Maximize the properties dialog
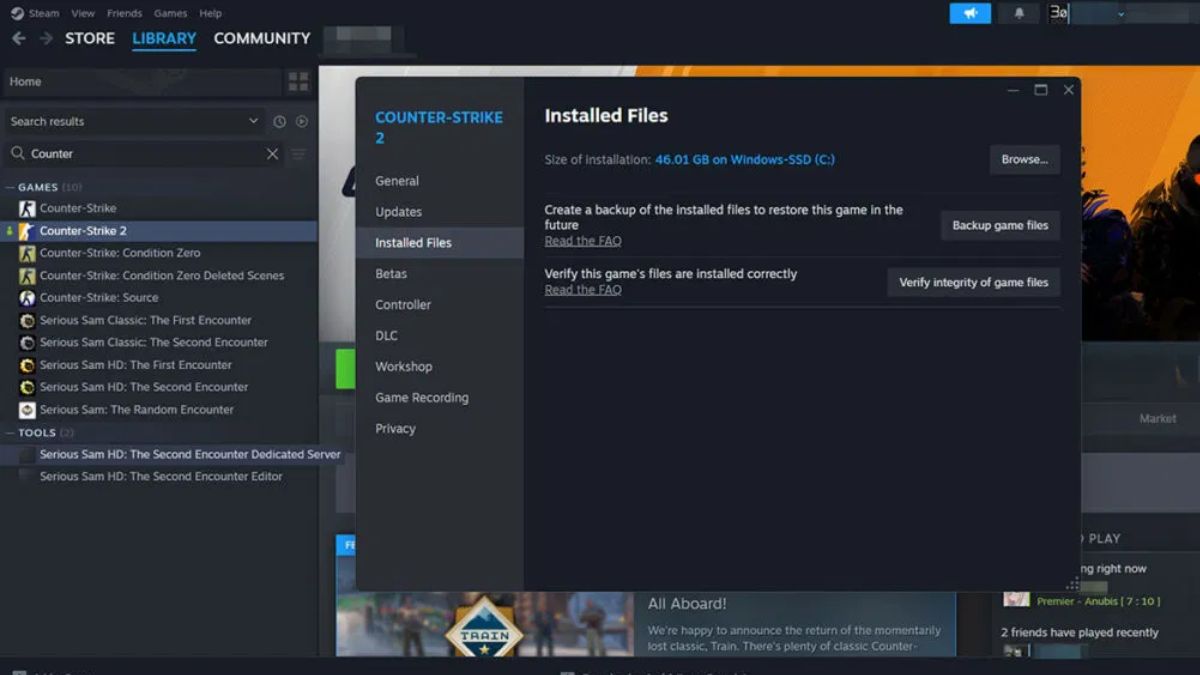This screenshot has width=1200, height=675. pos(1041,90)
